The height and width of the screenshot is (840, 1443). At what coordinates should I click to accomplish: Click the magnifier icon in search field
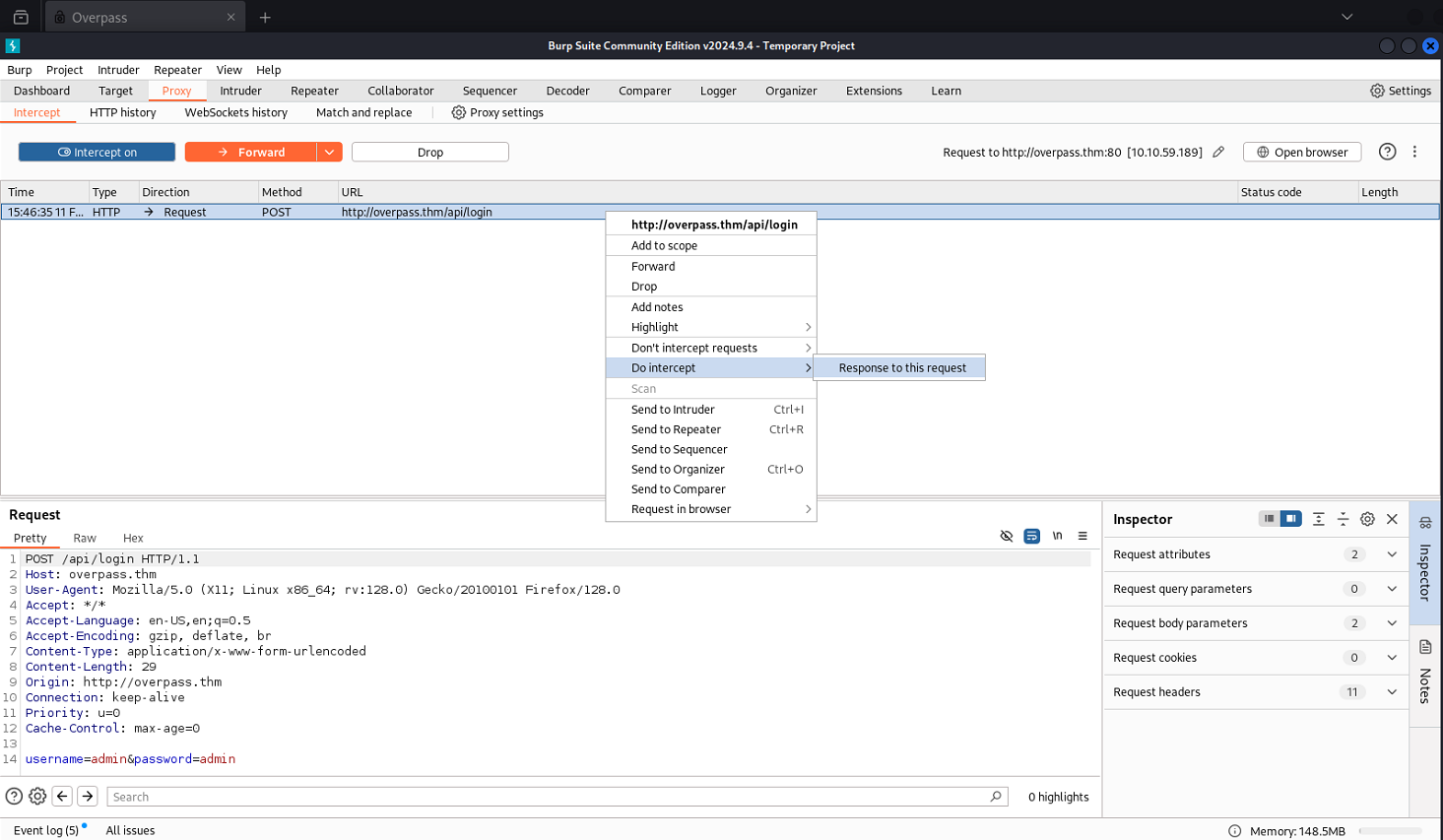coord(995,797)
